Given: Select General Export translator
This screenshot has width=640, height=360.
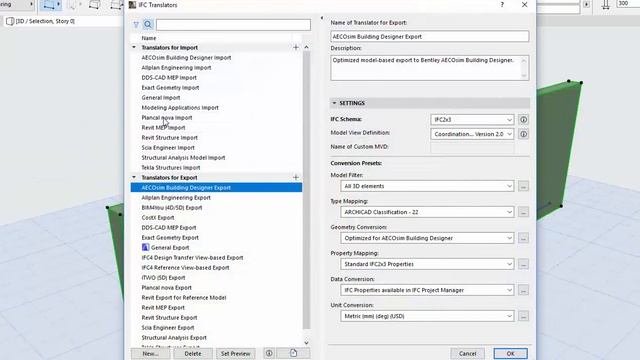Looking at the screenshot, I should pyautogui.click(x=170, y=248).
